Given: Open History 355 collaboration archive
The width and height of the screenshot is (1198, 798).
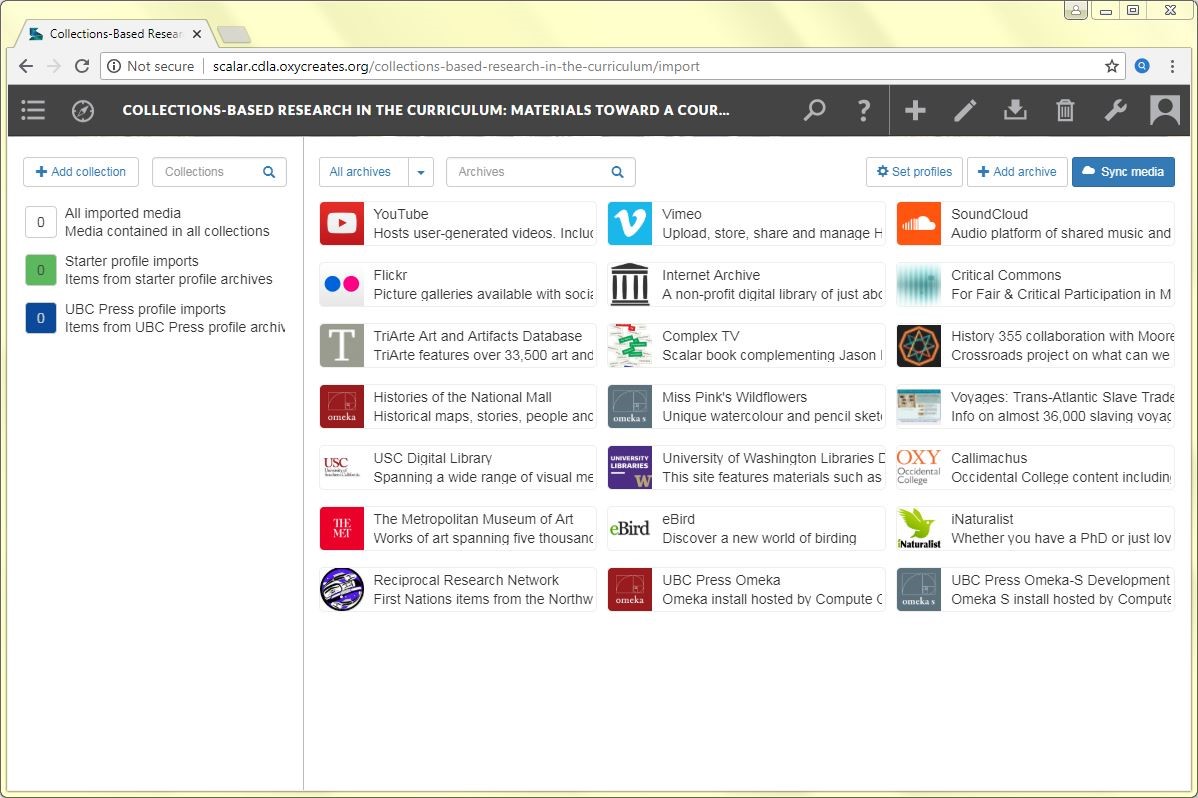Looking at the screenshot, I should pos(1035,345).
